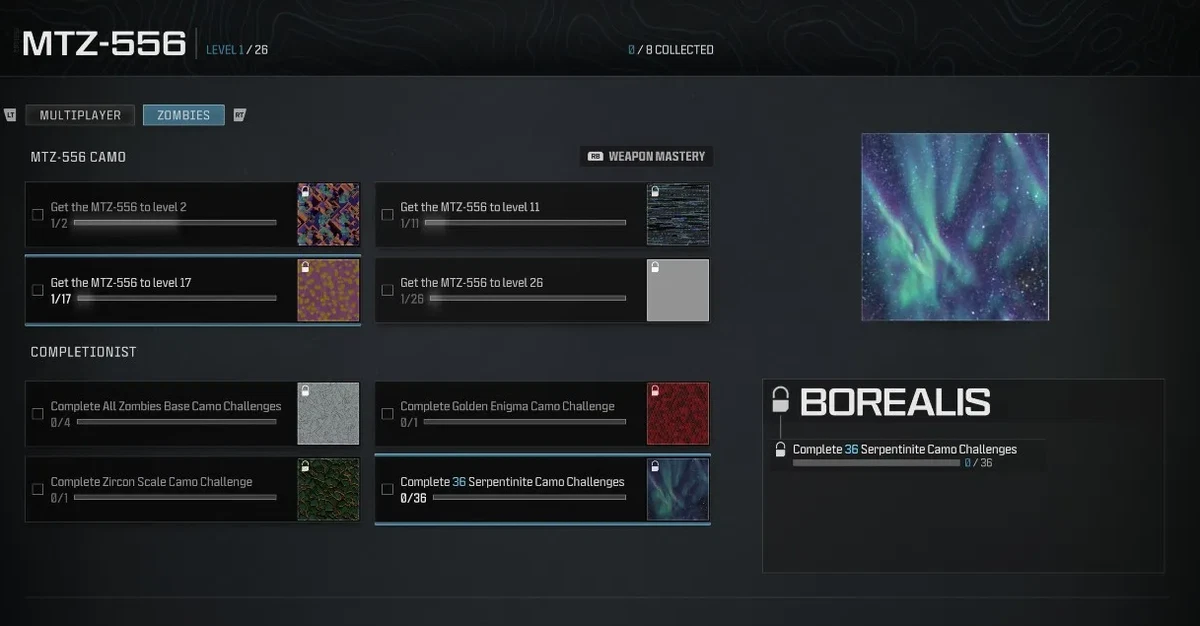Tick checkbox for Golden Enigma Camo Challenge

(x=387, y=413)
